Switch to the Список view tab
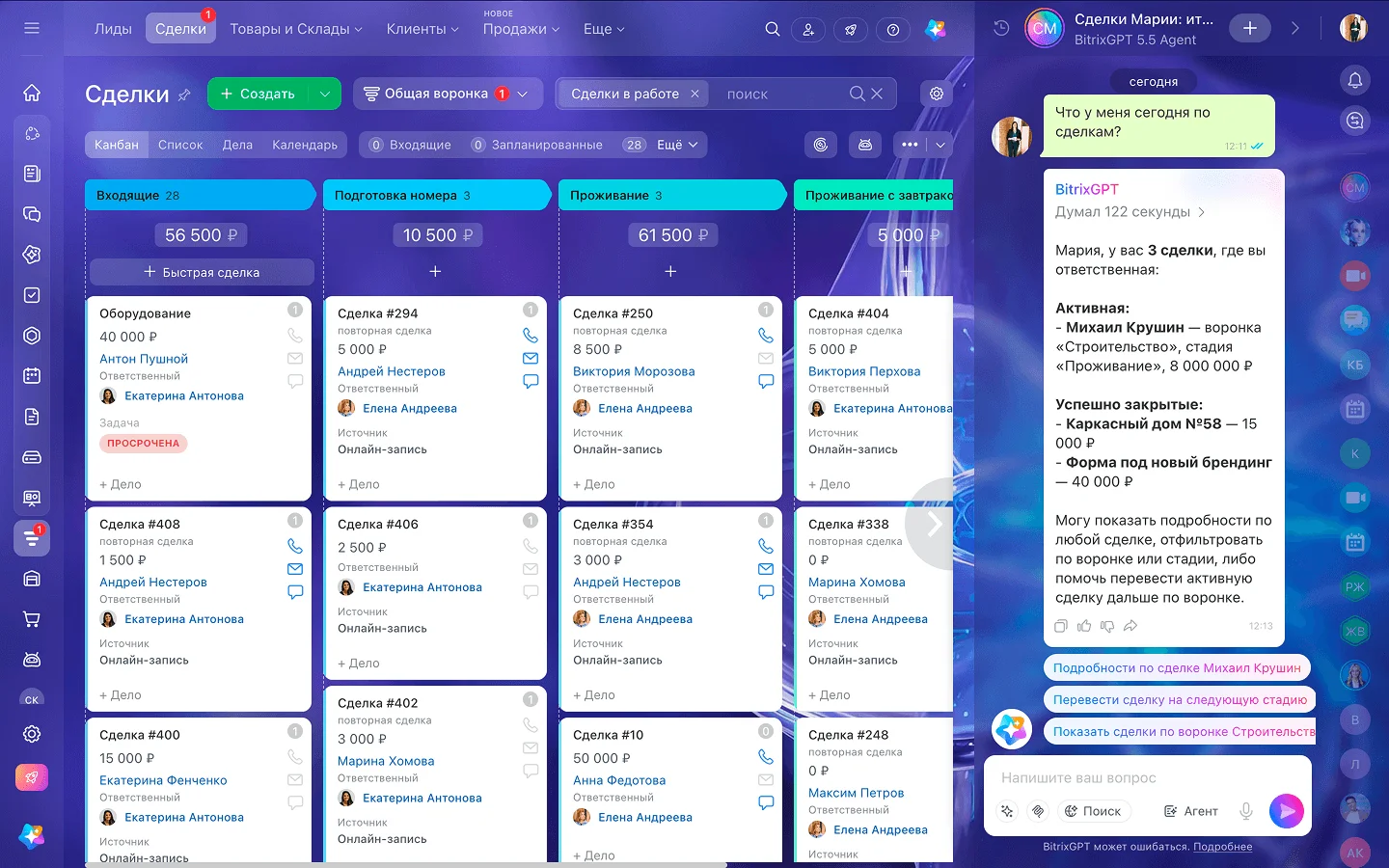Screen dimensions: 1389x868 180,145
